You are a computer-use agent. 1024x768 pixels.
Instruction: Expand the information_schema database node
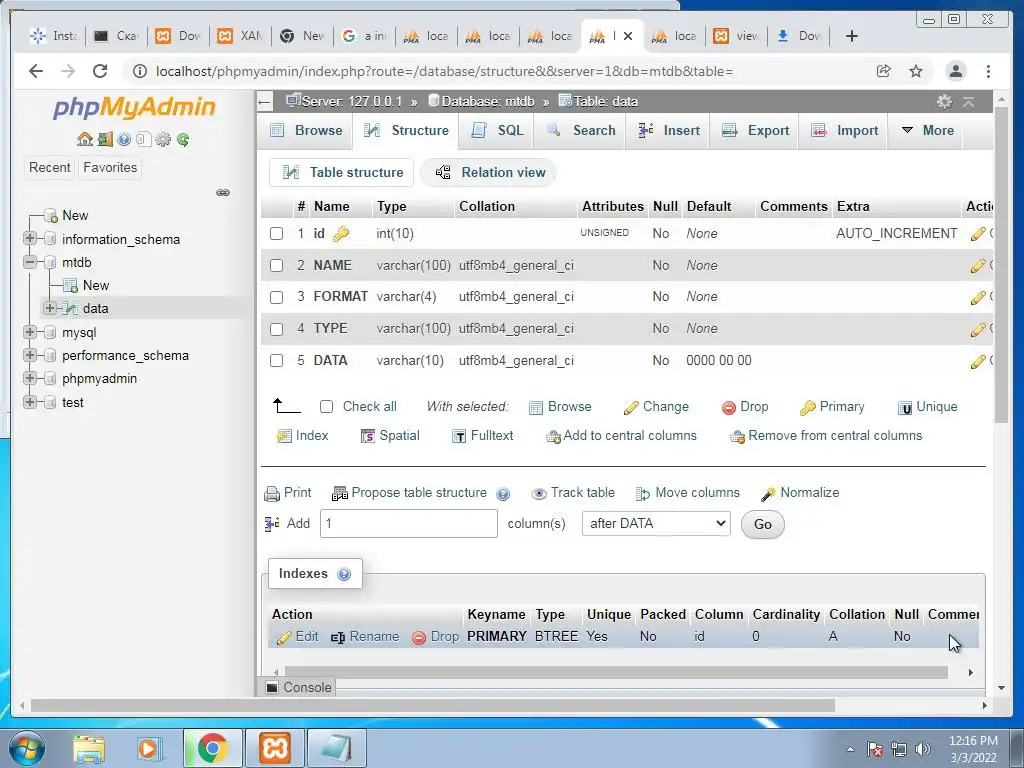(29, 239)
